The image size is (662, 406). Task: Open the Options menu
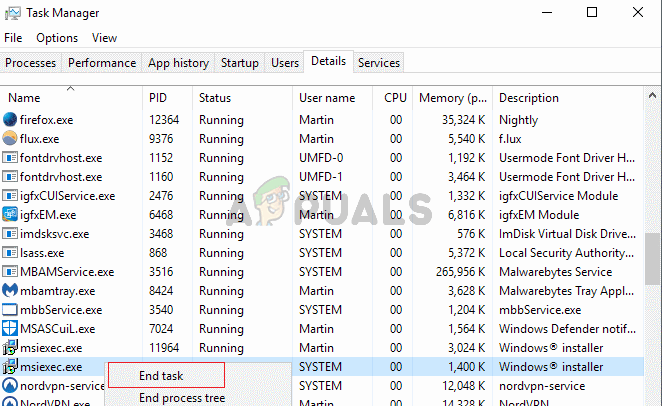pos(56,38)
